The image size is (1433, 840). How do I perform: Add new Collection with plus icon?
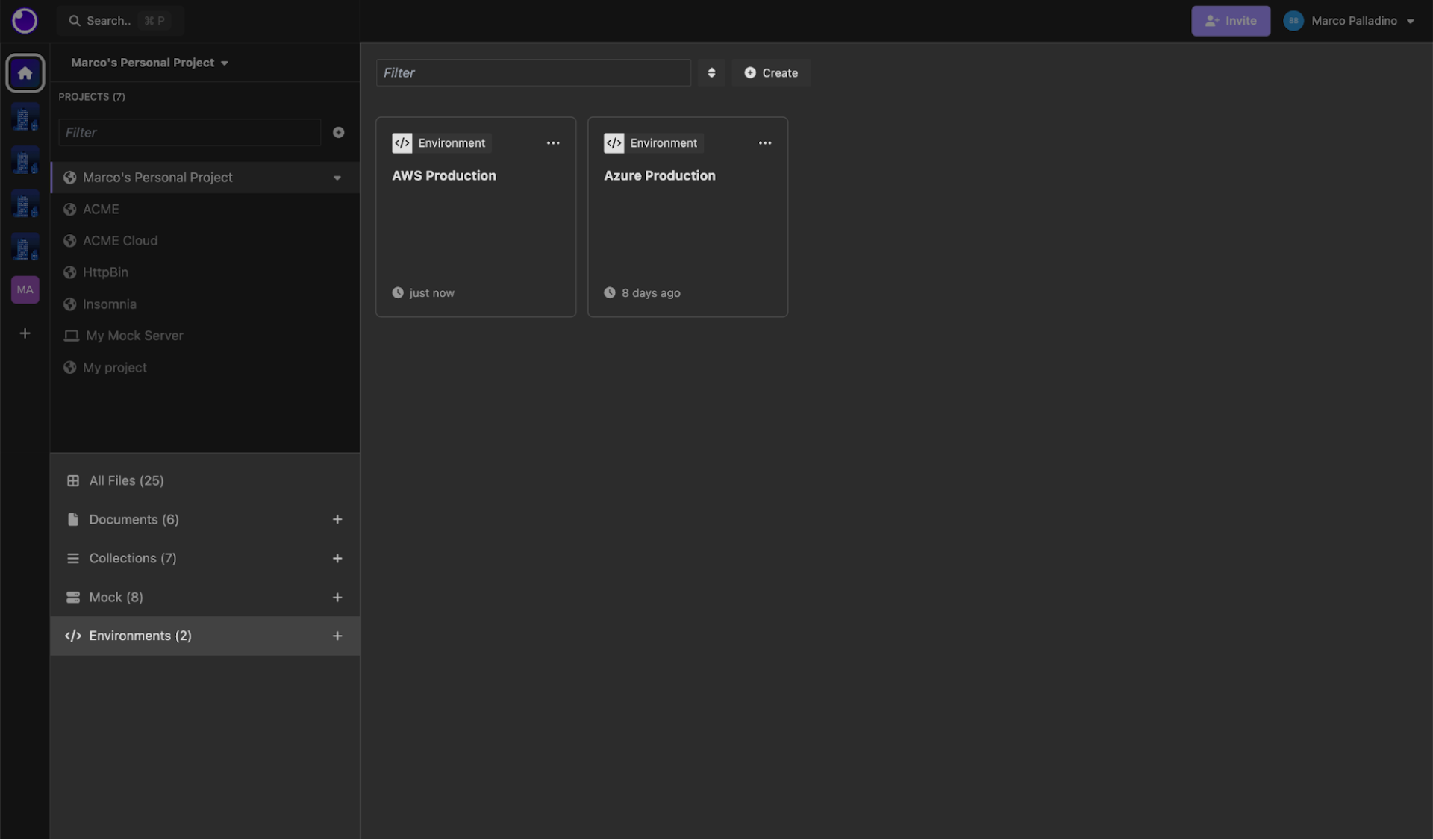(x=337, y=559)
